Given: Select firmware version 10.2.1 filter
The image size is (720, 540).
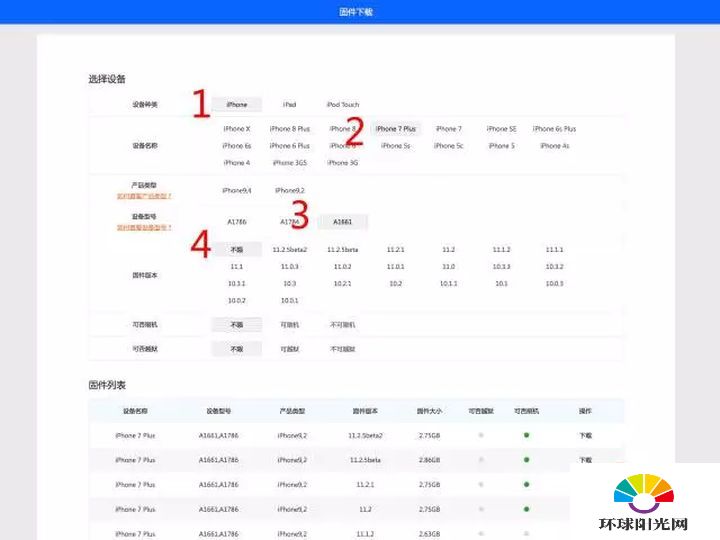Looking at the screenshot, I should (x=343, y=284).
